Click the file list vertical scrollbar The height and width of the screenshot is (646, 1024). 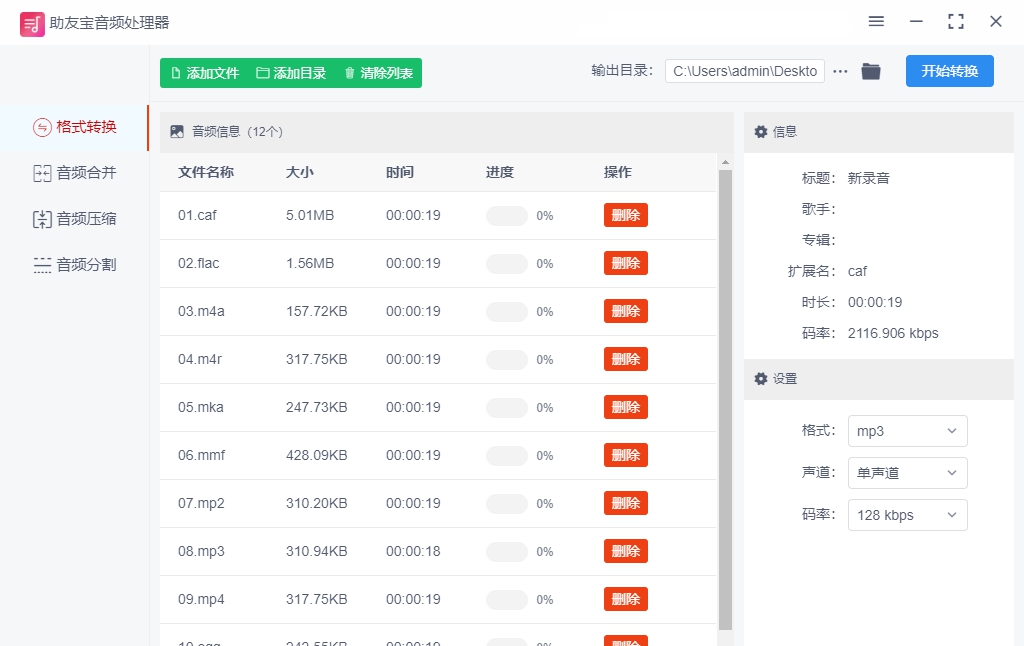tap(725, 400)
